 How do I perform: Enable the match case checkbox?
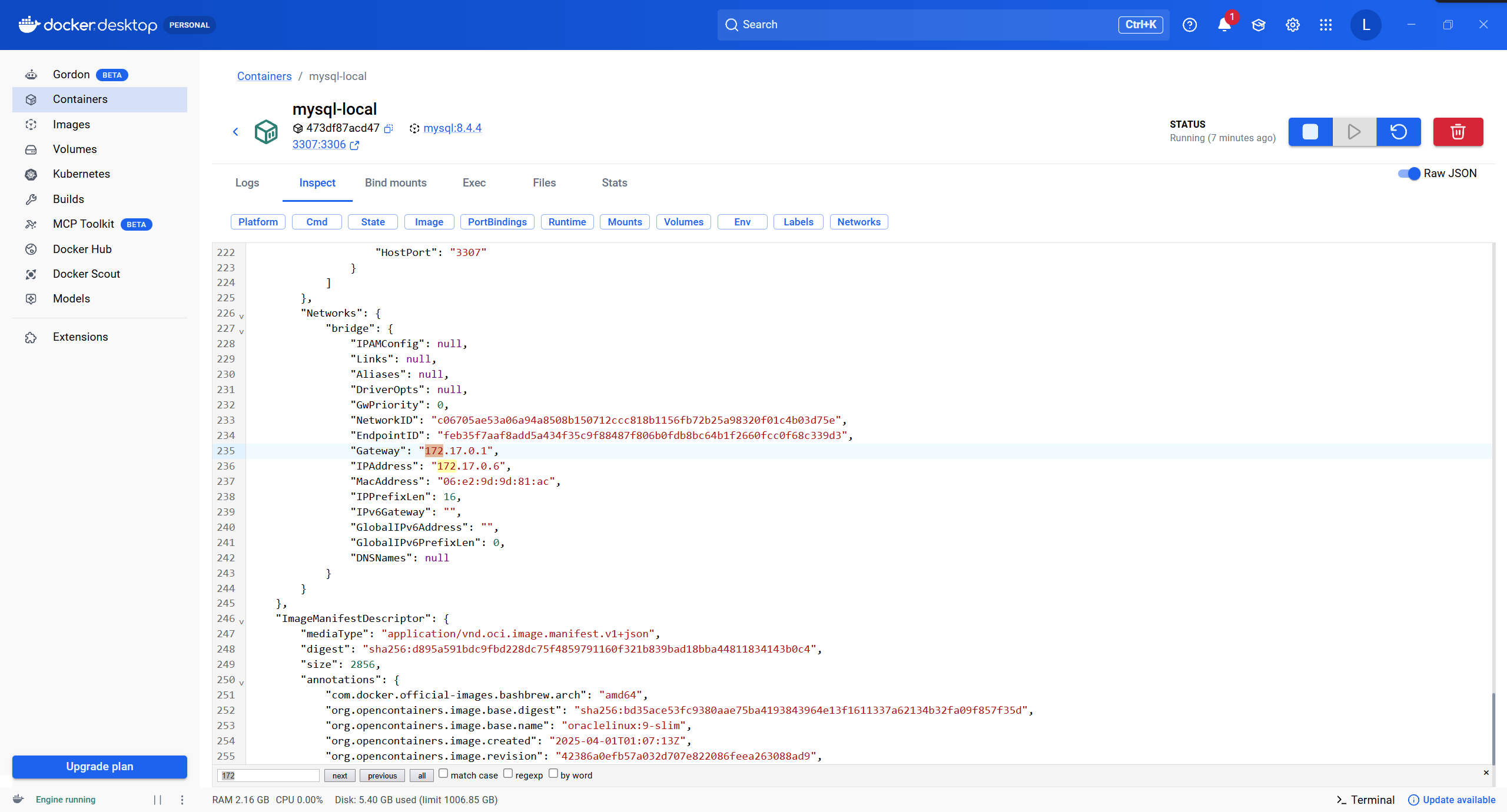(x=443, y=774)
